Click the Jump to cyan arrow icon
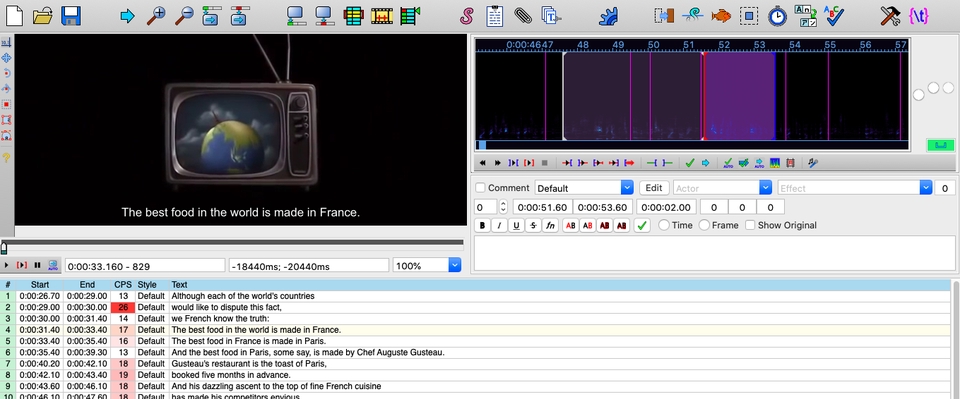Screen dimensions: 960x399 pyautogui.click(x=127, y=16)
